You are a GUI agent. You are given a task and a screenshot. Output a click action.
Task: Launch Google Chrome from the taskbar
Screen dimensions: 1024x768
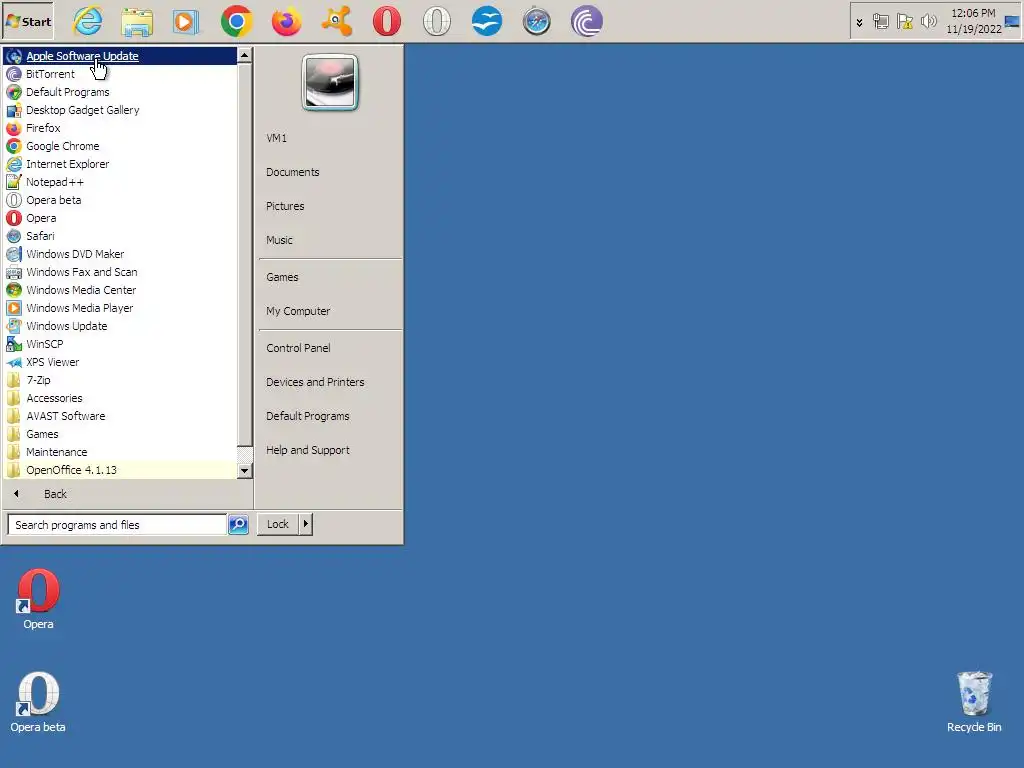click(x=236, y=21)
